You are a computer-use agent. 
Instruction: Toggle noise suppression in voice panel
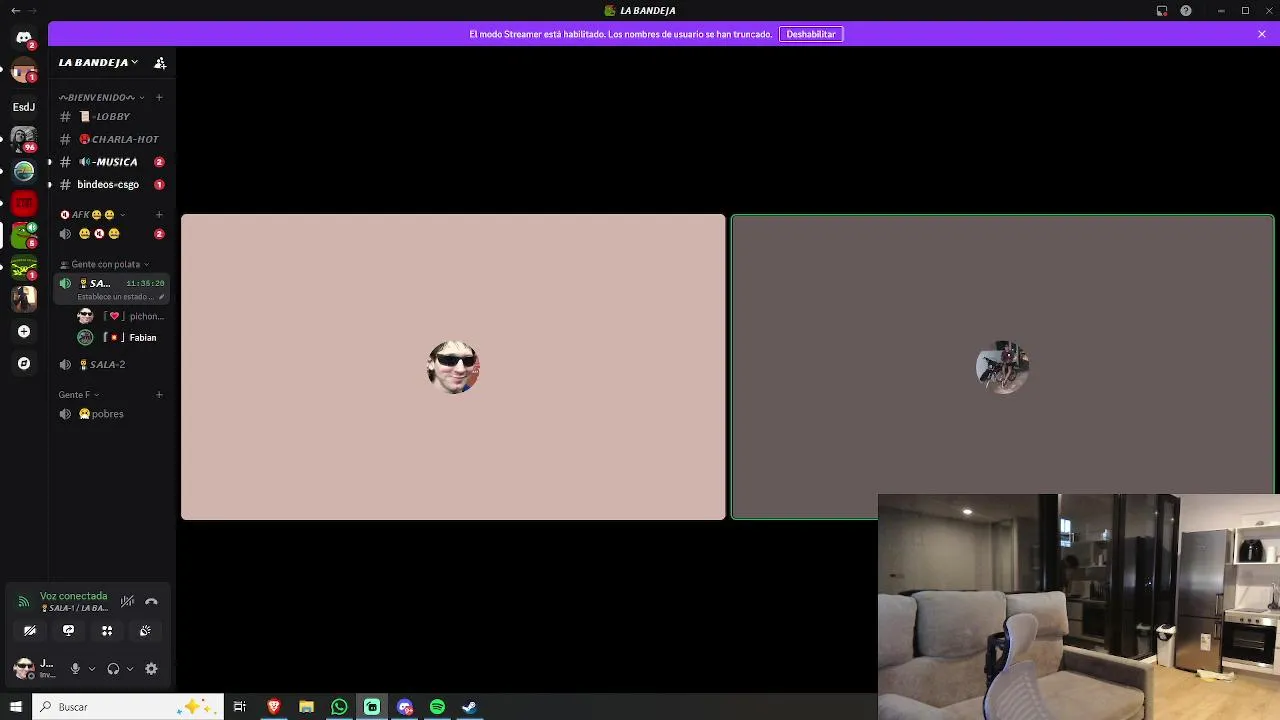[127, 602]
